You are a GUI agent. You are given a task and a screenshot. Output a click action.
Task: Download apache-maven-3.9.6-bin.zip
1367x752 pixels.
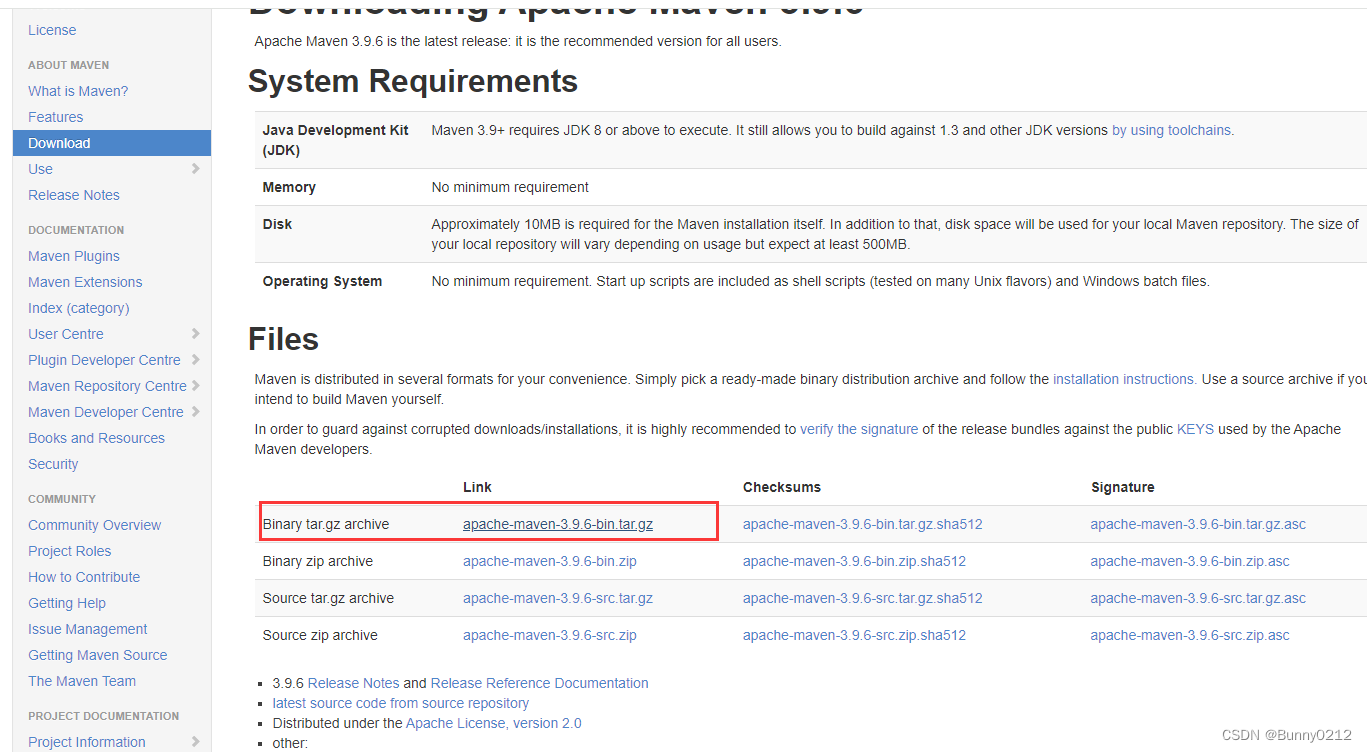(x=550, y=561)
